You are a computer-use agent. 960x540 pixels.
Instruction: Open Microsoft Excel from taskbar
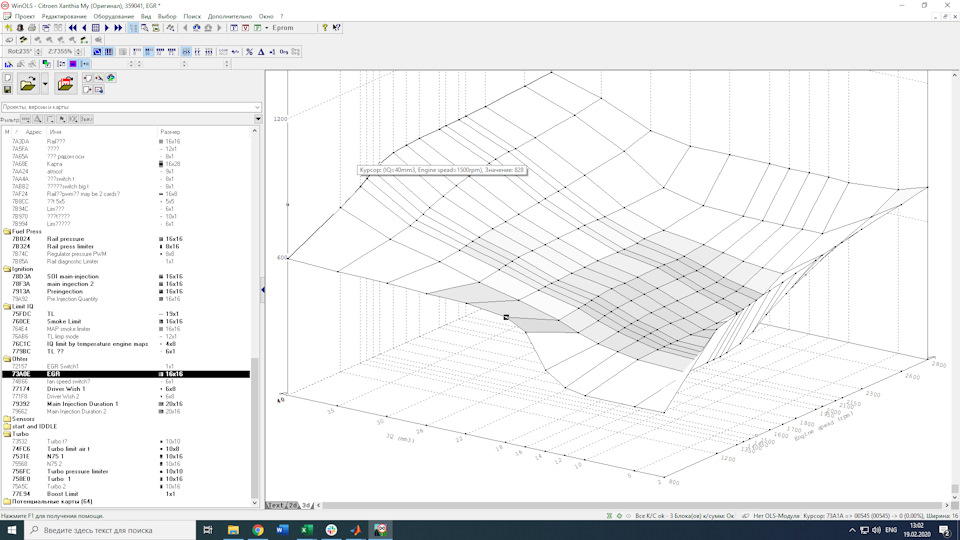pos(307,530)
